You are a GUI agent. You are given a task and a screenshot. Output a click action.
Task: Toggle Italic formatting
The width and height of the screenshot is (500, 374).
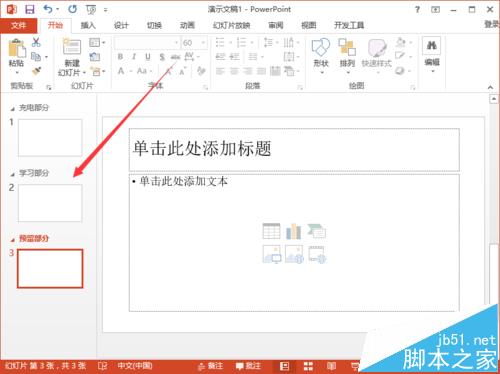click(134, 57)
